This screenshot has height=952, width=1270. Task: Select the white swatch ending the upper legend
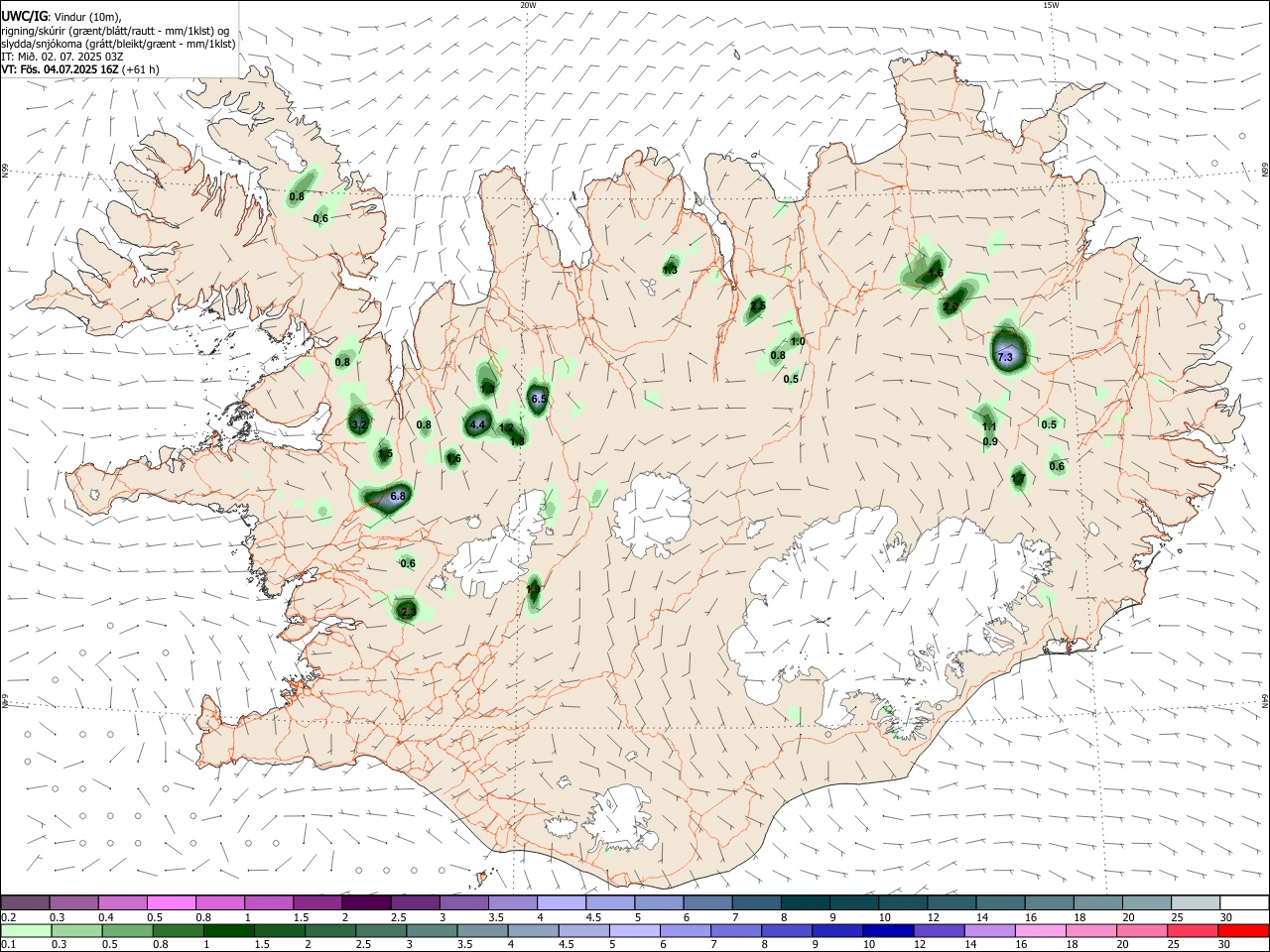tap(1245, 902)
